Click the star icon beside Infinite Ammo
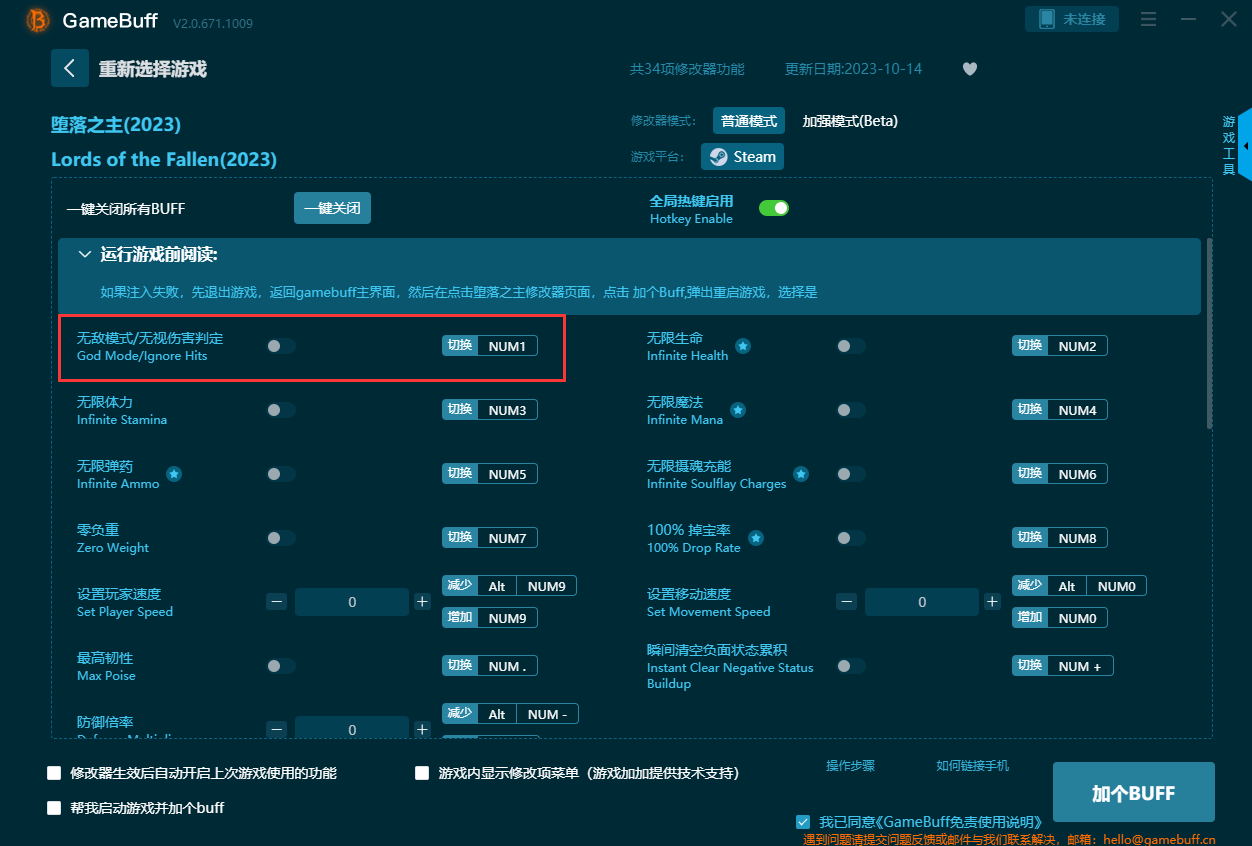This screenshot has height=846, width=1252. (x=174, y=474)
